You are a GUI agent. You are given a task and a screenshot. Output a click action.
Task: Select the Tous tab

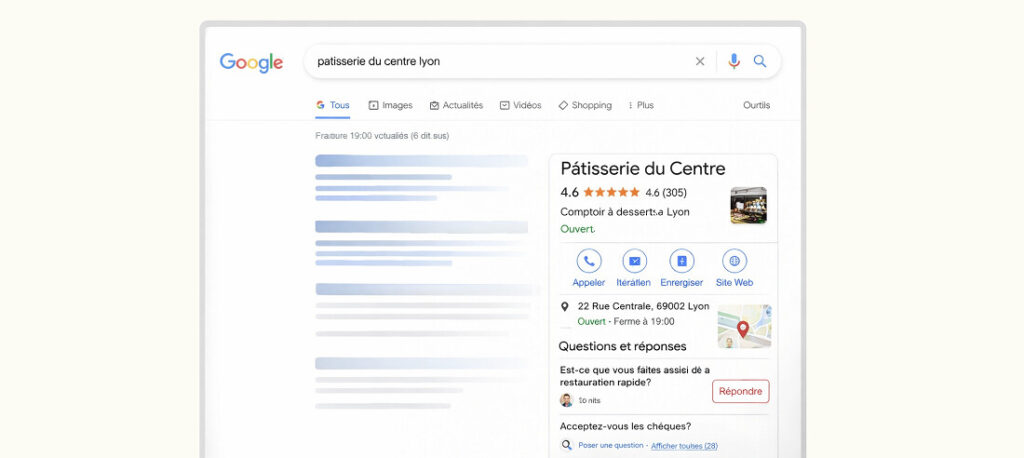pos(333,105)
